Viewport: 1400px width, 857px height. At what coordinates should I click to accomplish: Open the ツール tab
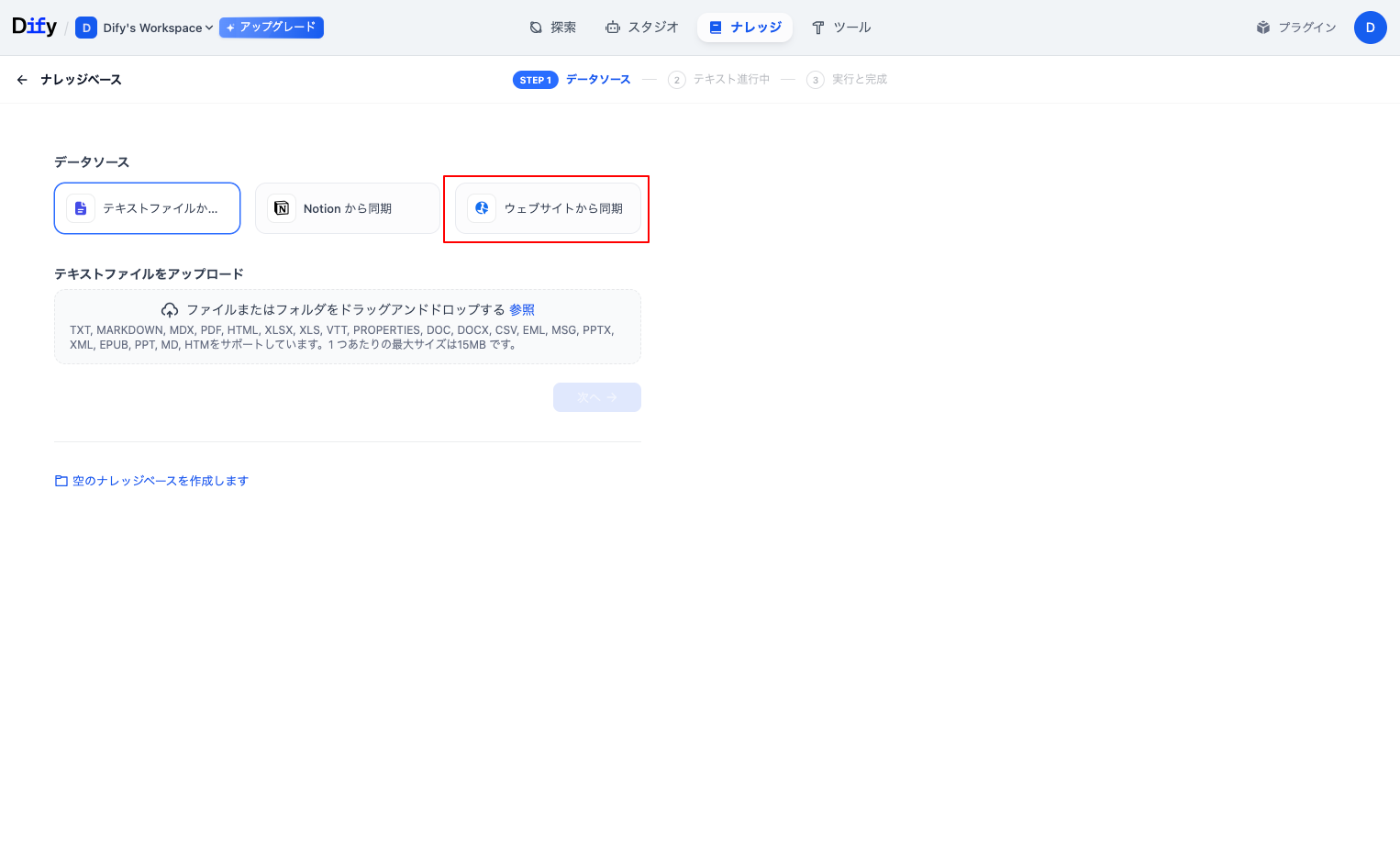[841, 28]
